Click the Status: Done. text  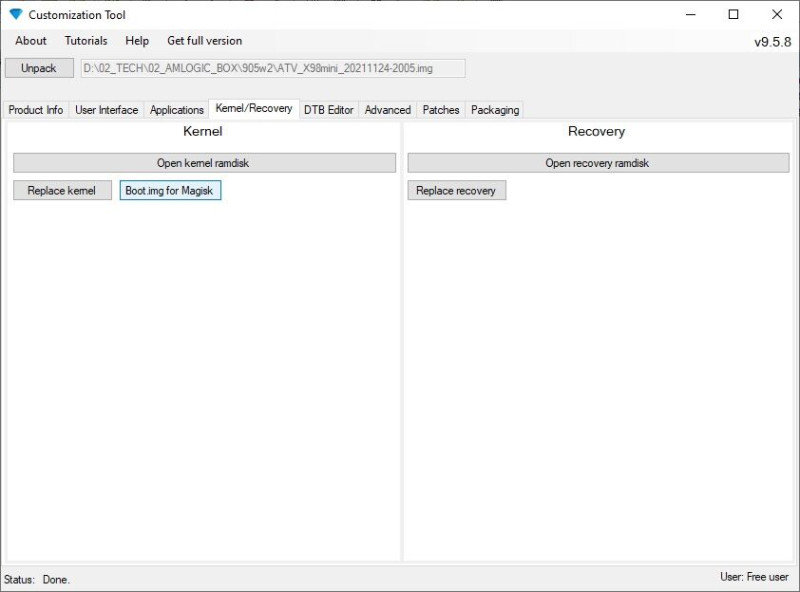click(37, 579)
